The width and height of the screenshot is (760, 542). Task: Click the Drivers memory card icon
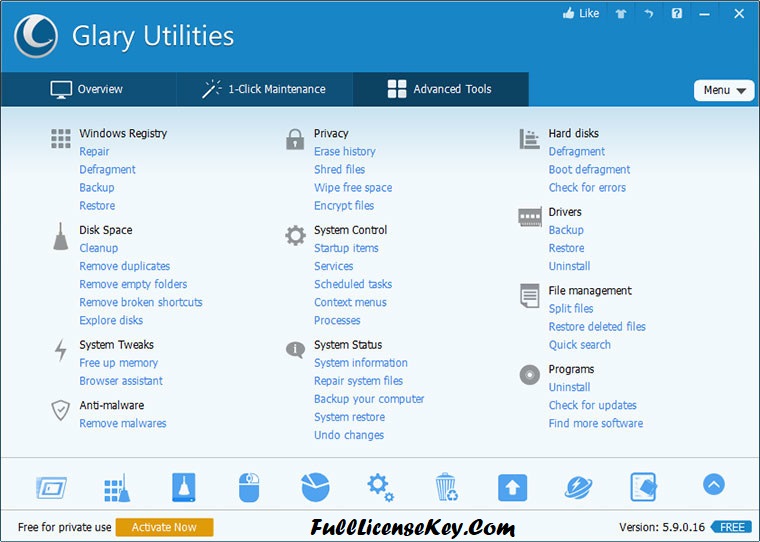point(530,217)
